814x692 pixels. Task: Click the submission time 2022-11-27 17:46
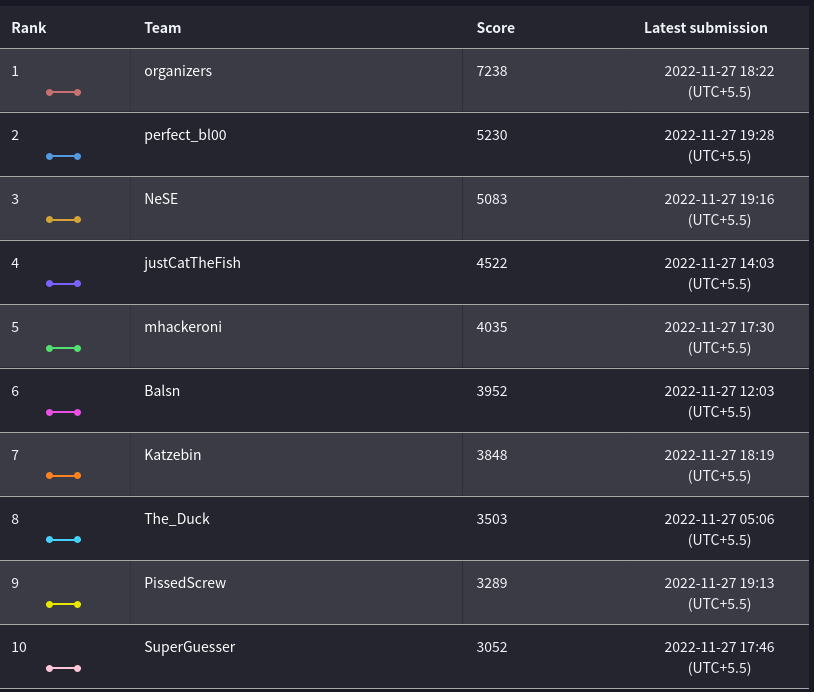pos(719,647)
